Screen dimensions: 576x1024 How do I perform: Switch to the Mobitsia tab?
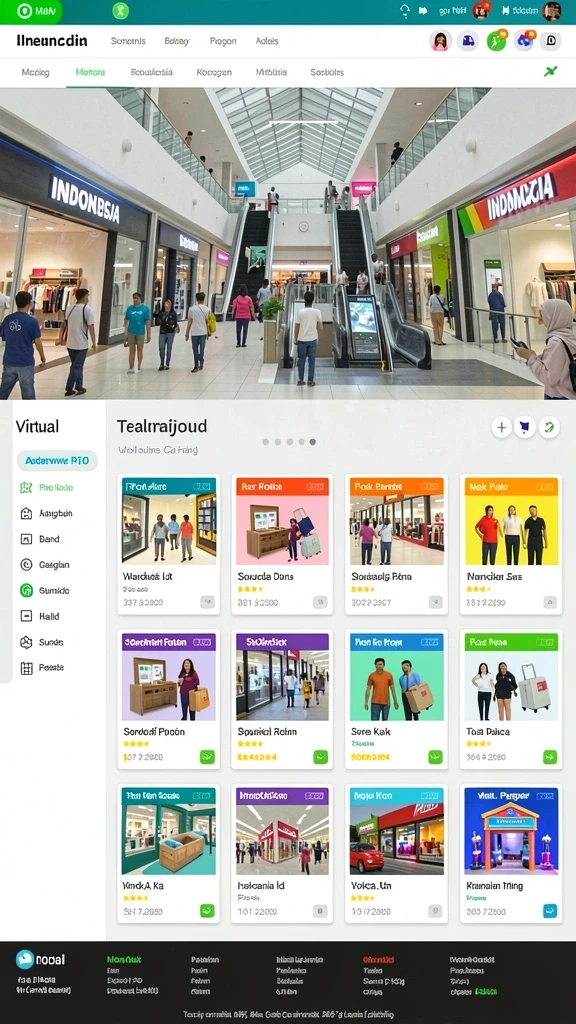(271, 72)
